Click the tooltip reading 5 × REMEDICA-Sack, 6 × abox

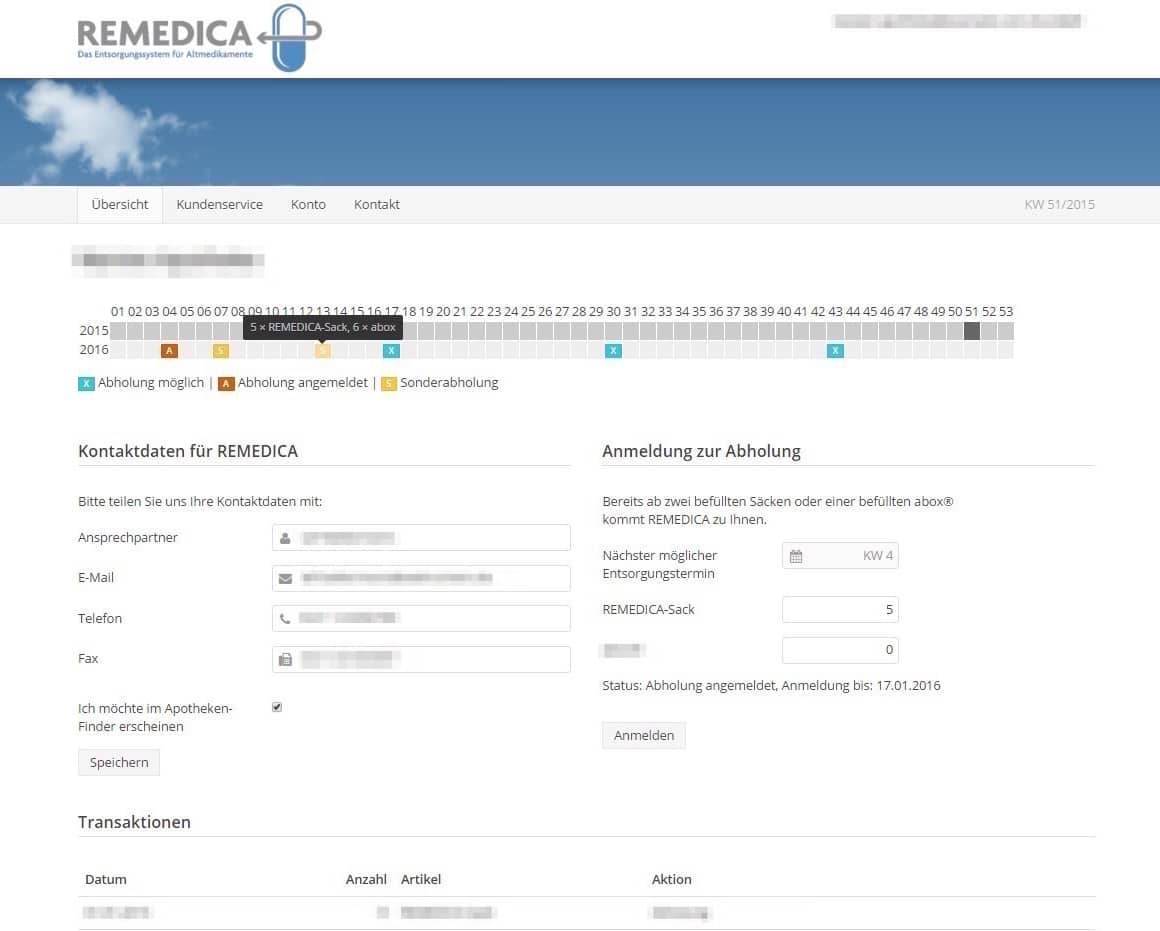click(323, 327)
